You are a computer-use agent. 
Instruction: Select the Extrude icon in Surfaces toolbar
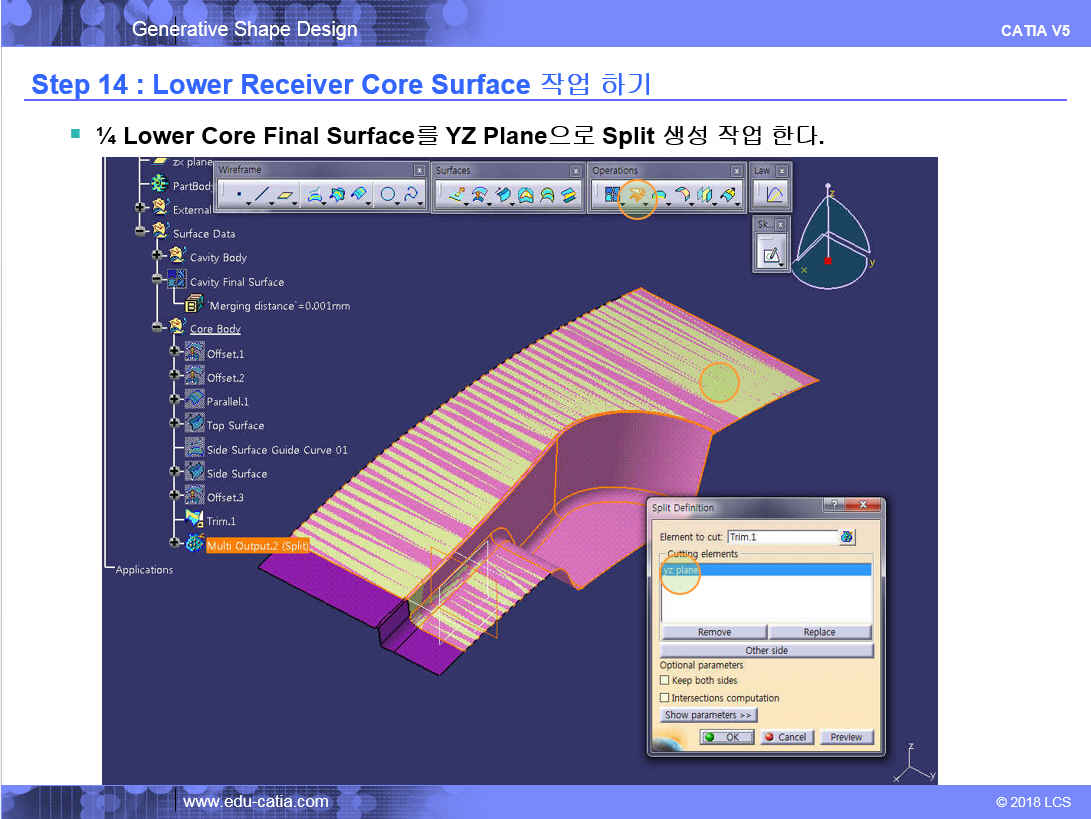455,195
